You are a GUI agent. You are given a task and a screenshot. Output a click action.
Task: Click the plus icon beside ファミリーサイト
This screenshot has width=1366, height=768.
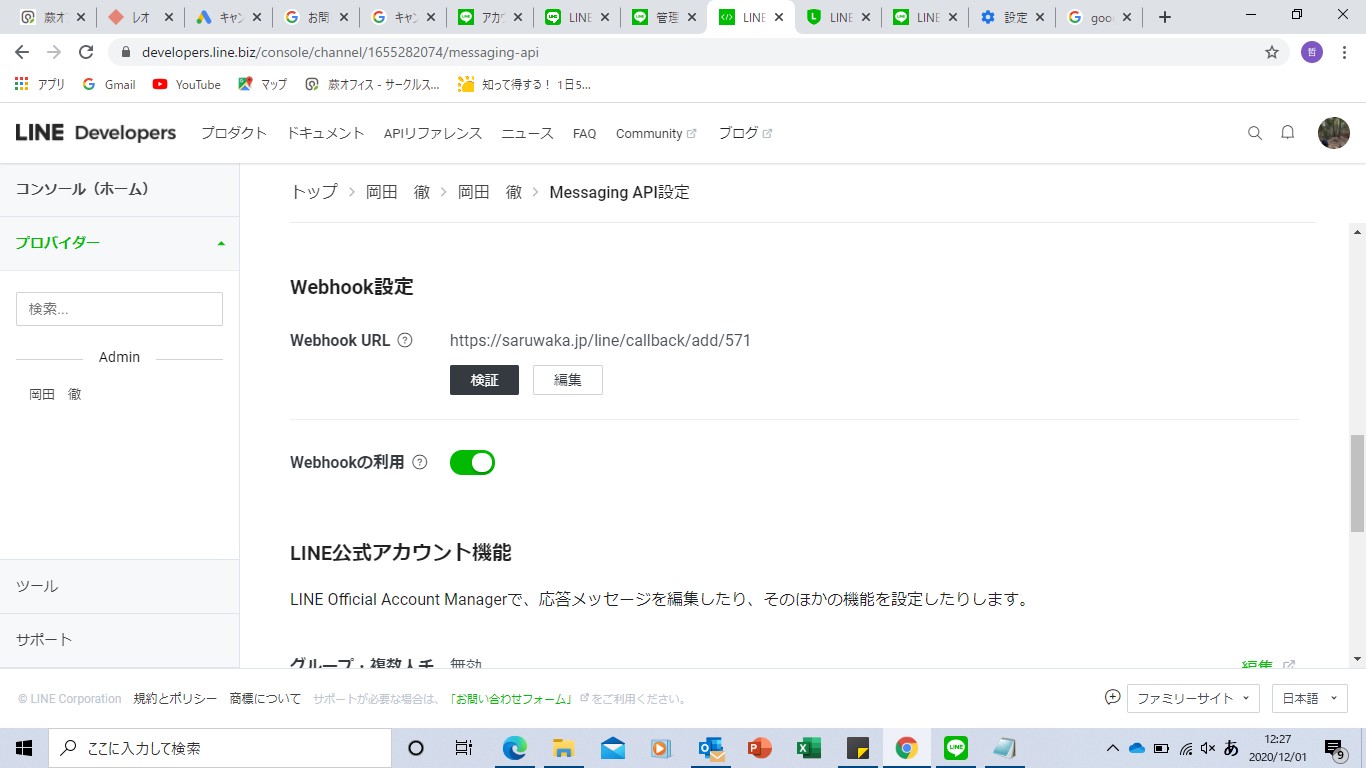(x=1112, y=697)
